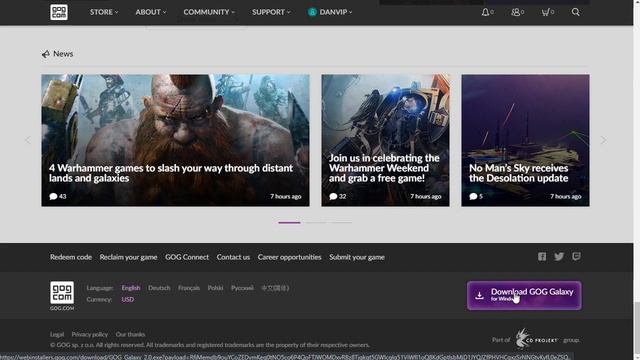Click the comments icon with 43

coord(53,196)
